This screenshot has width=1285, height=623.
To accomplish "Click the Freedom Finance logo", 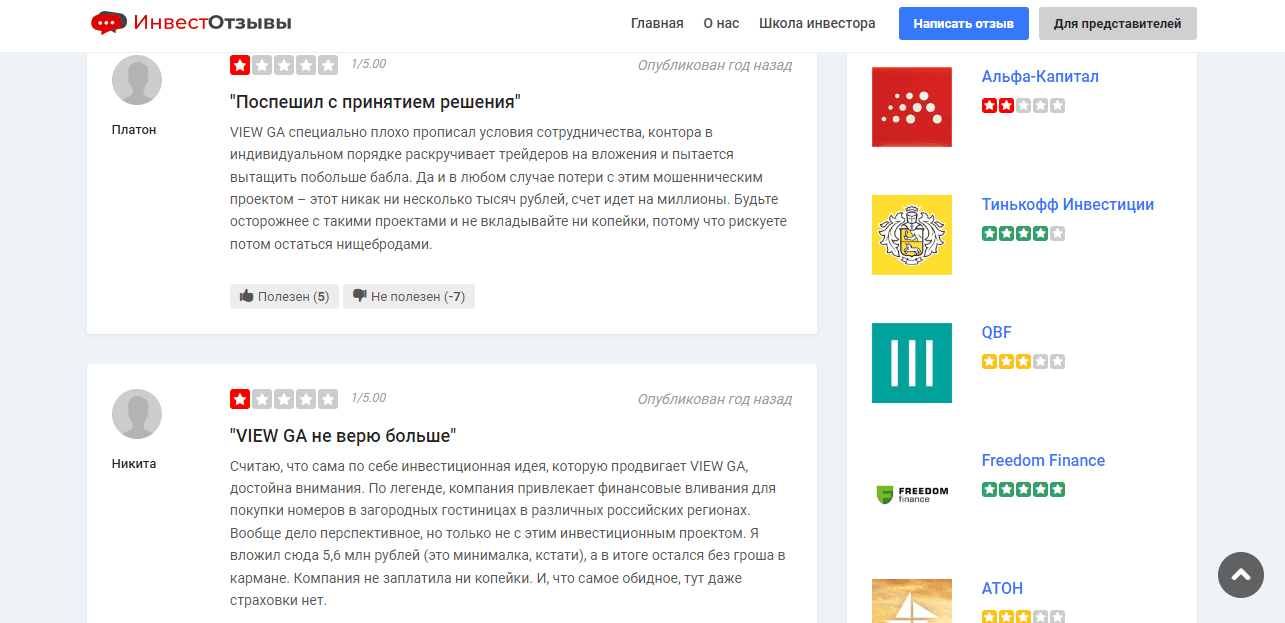I will 911,491.
